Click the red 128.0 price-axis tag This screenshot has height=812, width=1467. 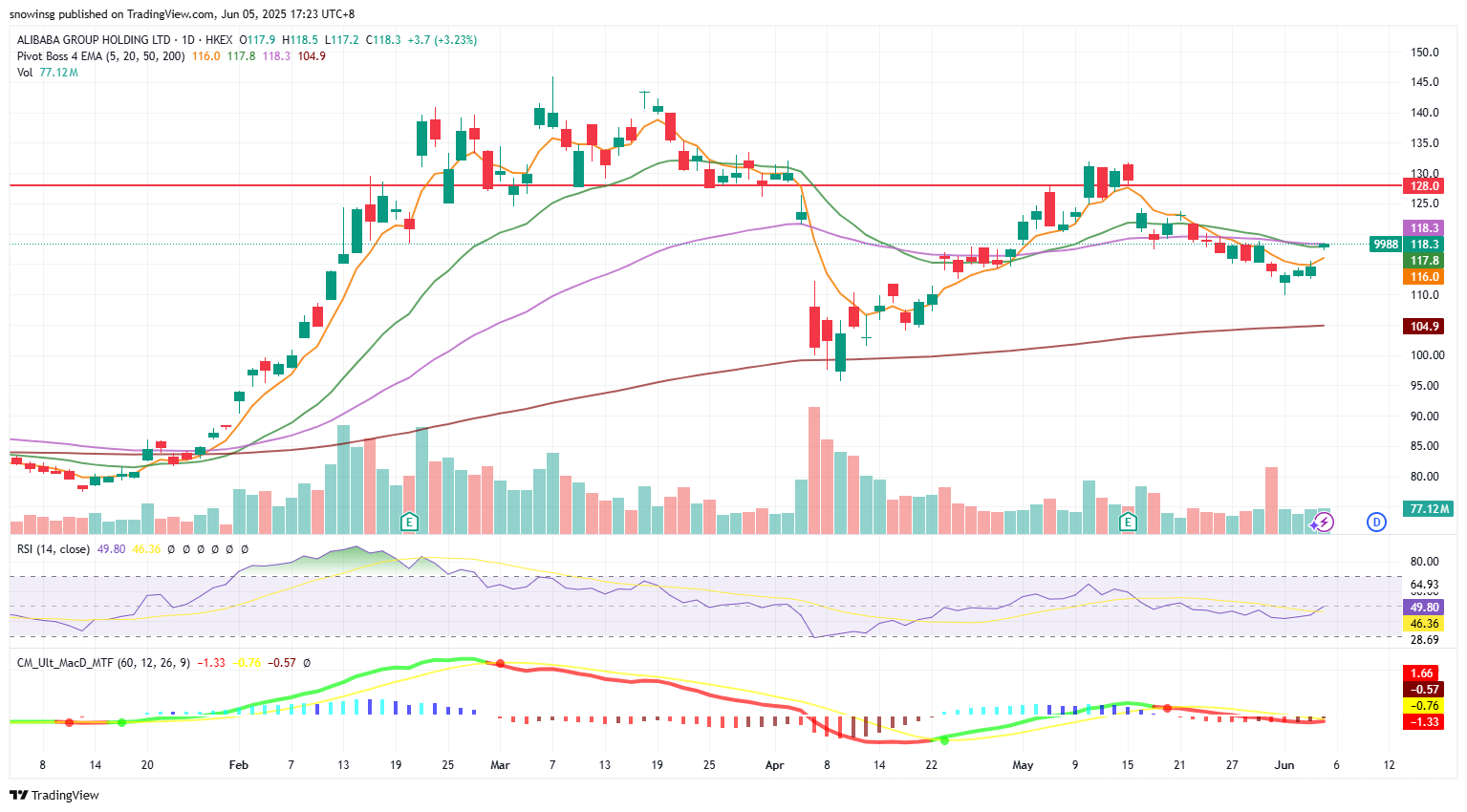pos(1424,186)
